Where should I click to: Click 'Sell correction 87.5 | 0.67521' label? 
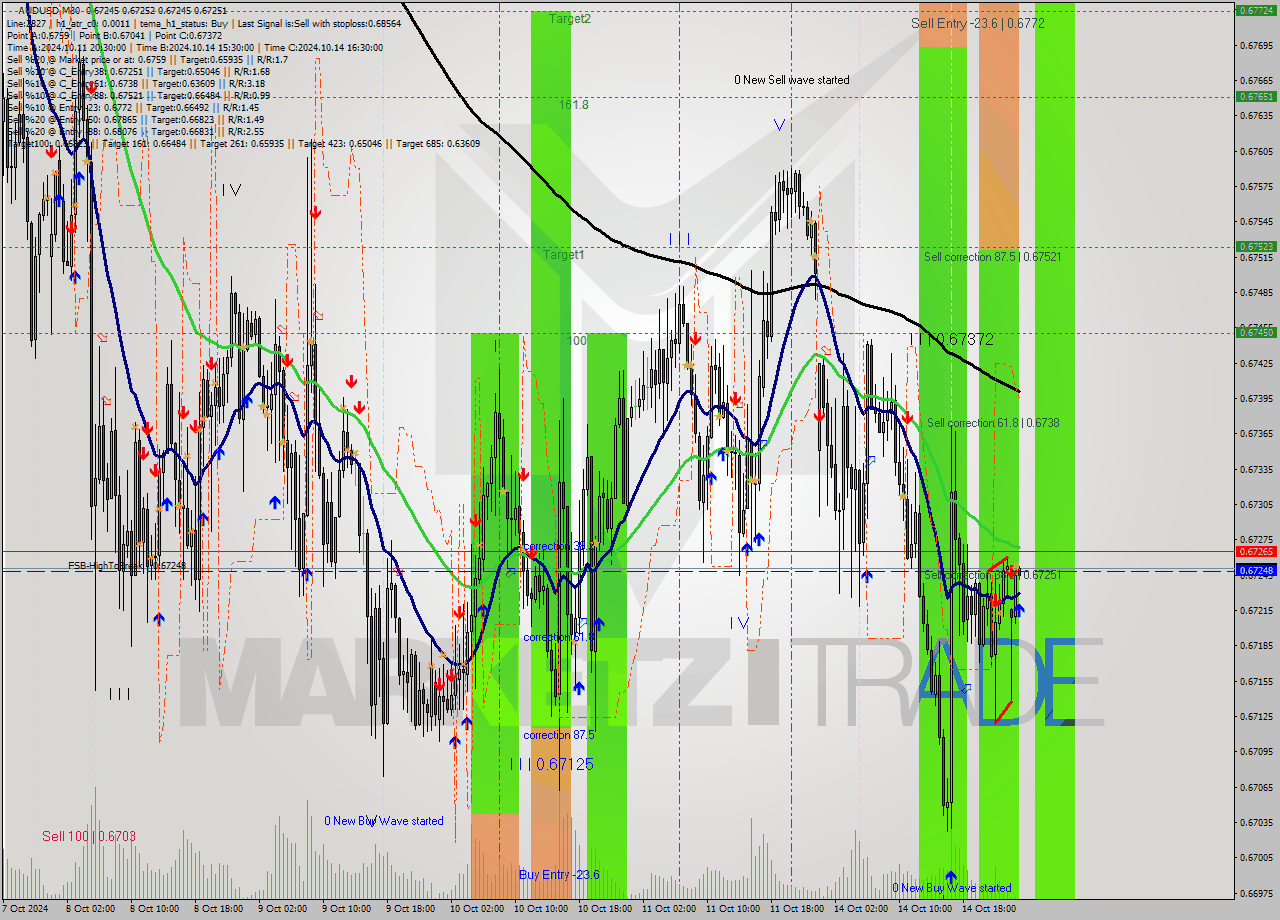click(x=993, y=257)
